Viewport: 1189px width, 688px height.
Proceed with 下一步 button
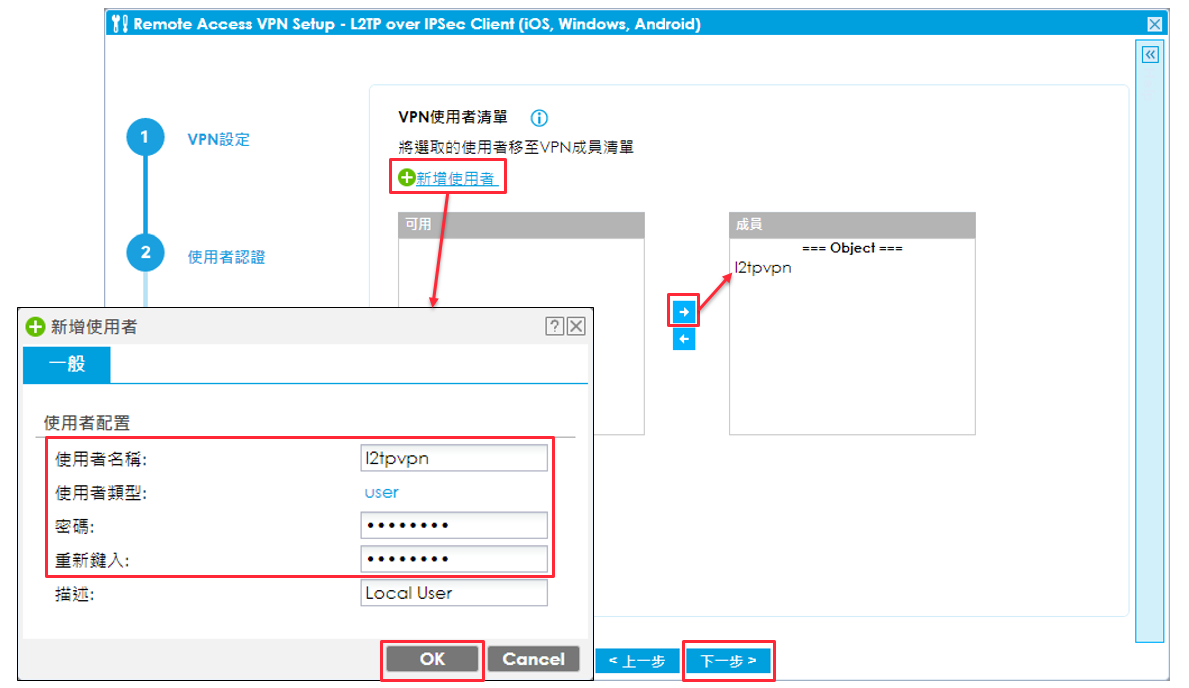tap(728, 661)
